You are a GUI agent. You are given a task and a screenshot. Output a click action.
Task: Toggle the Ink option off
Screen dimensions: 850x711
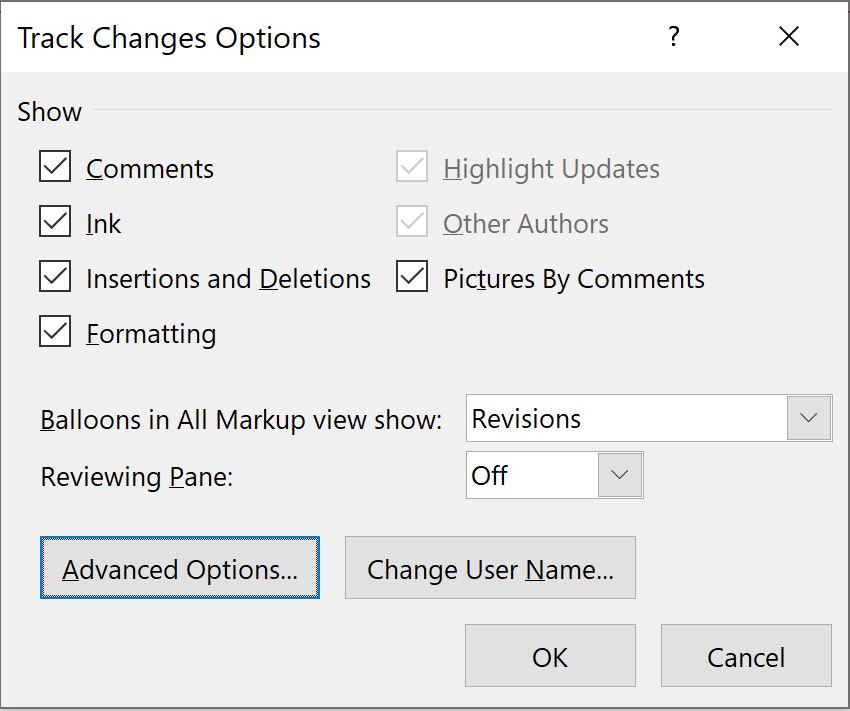pos(57,222)
